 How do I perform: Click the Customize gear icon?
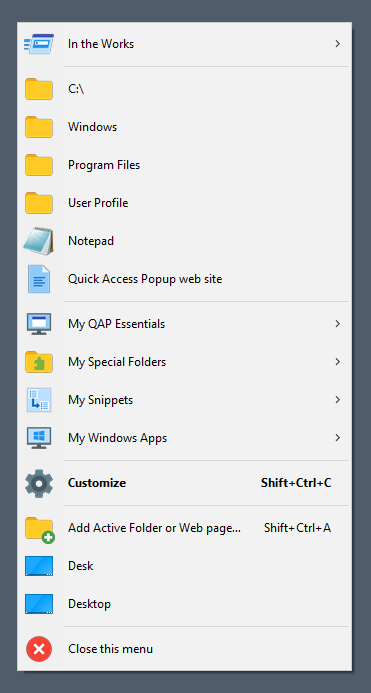[x=39, y=483]
